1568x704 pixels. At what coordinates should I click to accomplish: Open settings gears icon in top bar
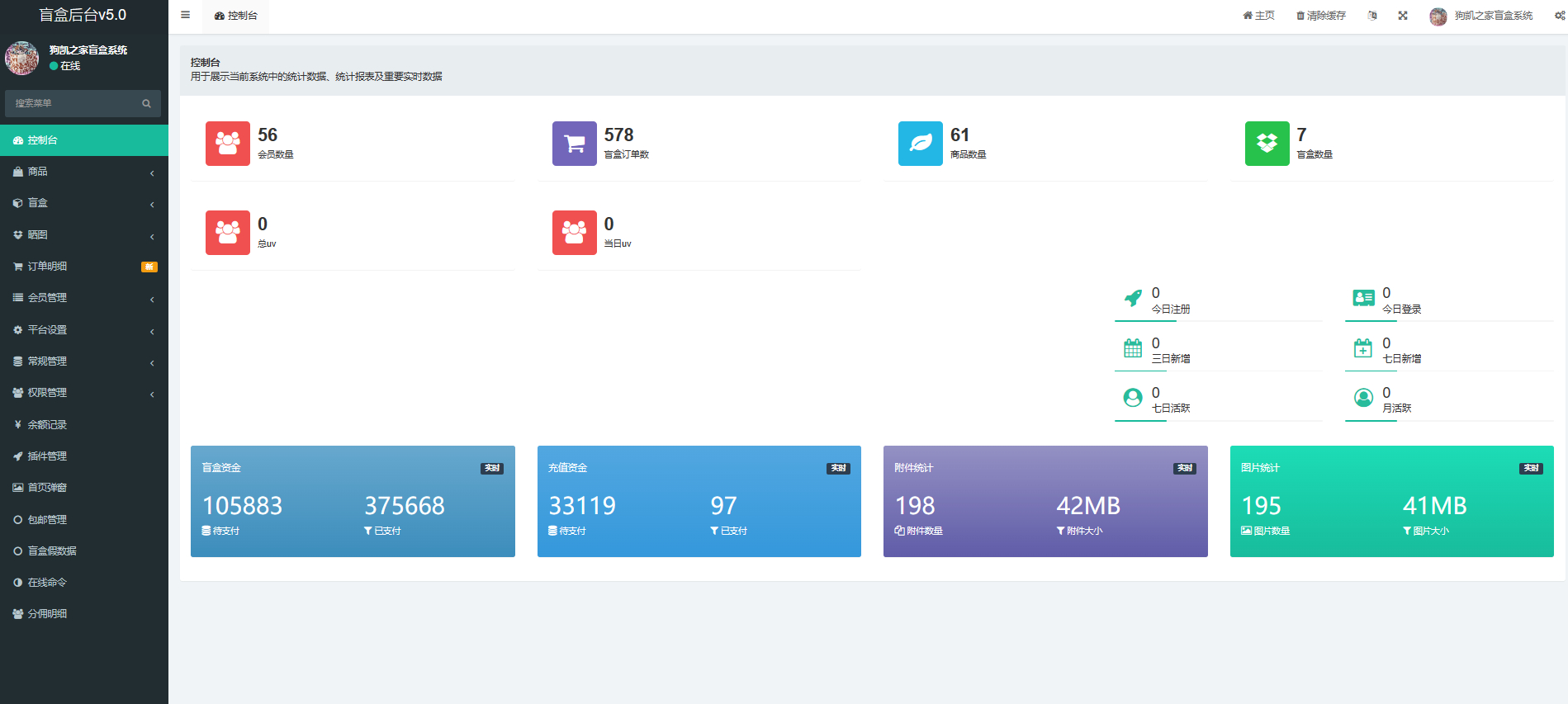click(x=1559, y=16)
